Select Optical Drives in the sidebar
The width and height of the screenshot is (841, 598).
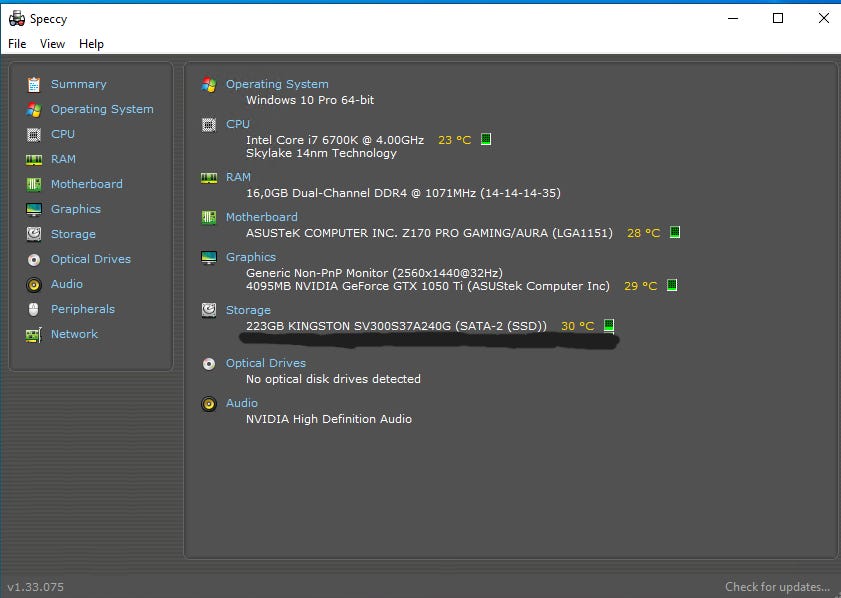click(x=91, y=259)
